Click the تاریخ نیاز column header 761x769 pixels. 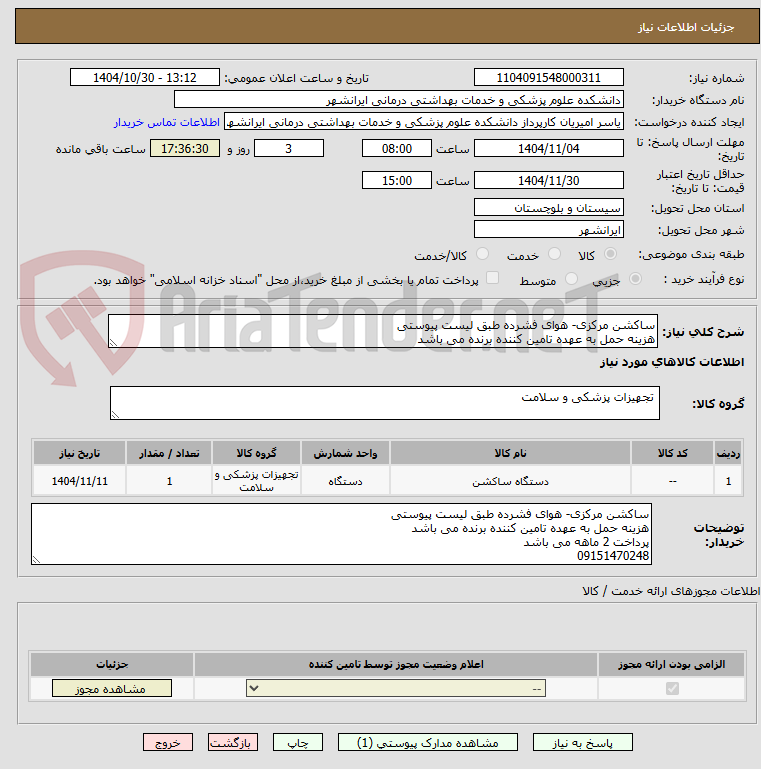coord(79,453)
